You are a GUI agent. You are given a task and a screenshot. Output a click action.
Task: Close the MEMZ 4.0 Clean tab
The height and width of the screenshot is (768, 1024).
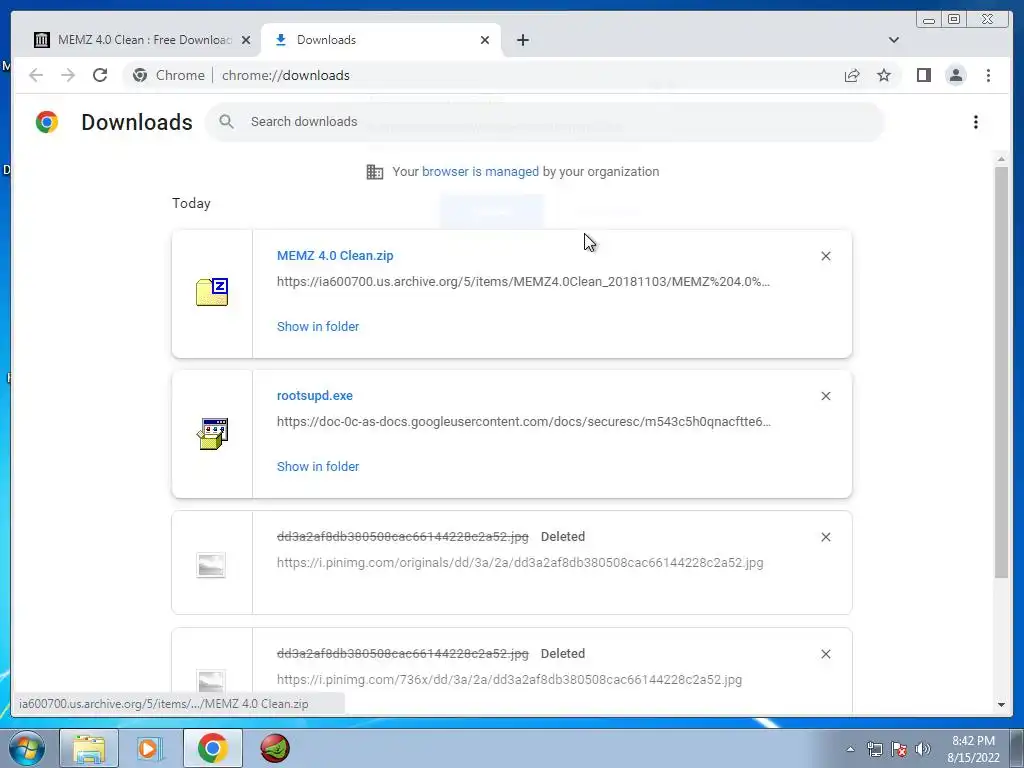[x=246, y=40]
